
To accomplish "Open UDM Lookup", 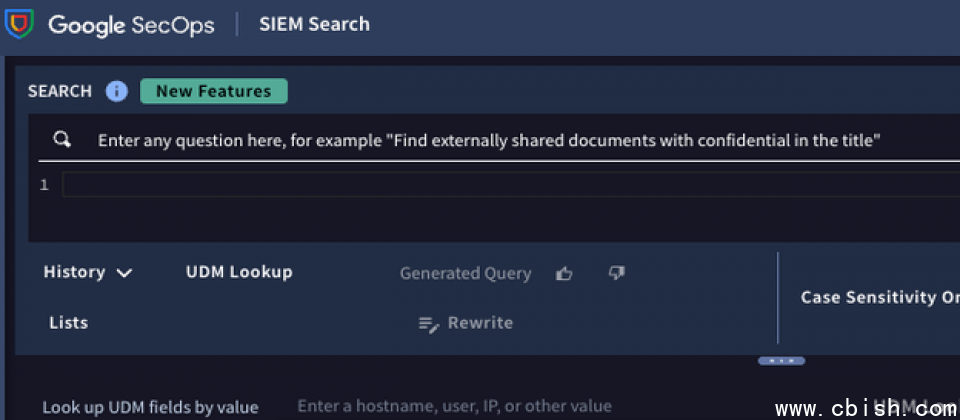I will pyautogui.click(x=239, y=272).
